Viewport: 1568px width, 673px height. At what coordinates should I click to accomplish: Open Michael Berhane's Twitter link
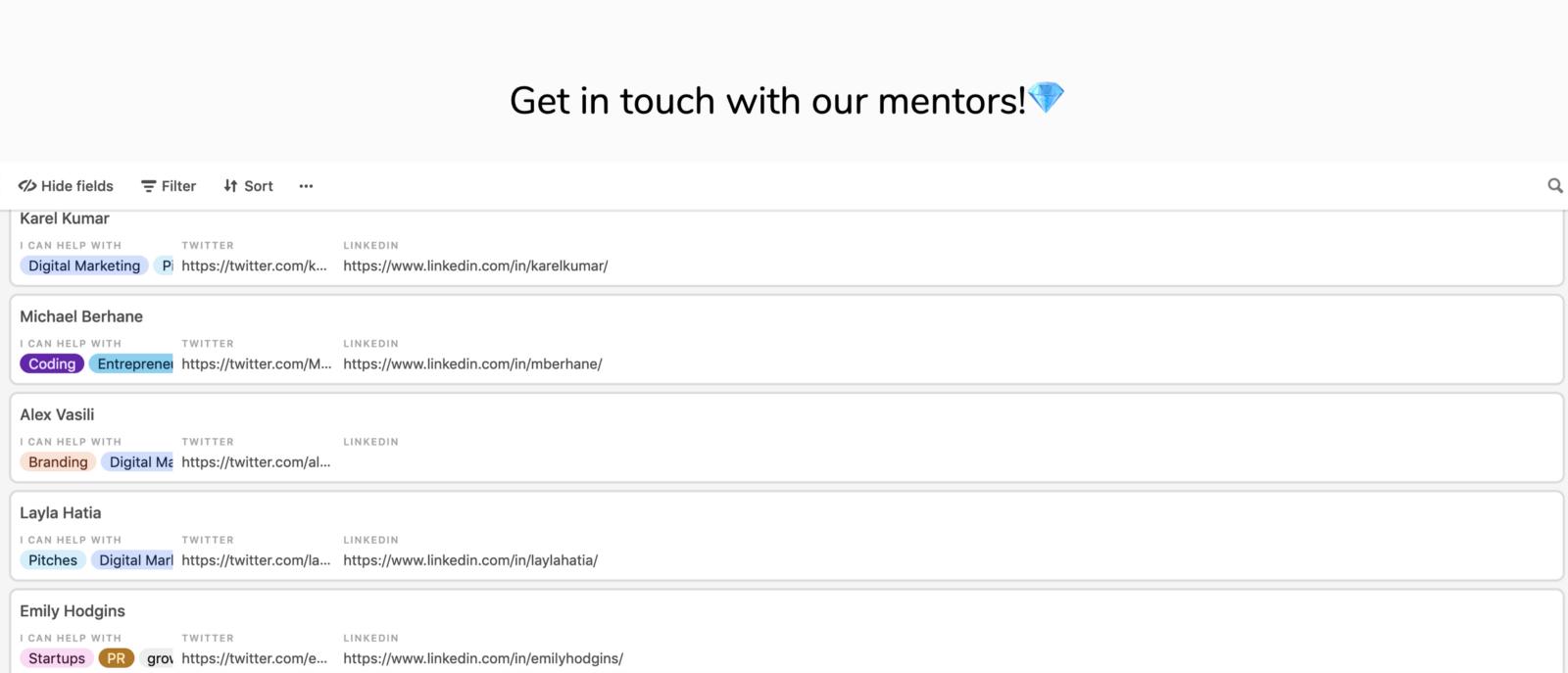pos(256,364)
